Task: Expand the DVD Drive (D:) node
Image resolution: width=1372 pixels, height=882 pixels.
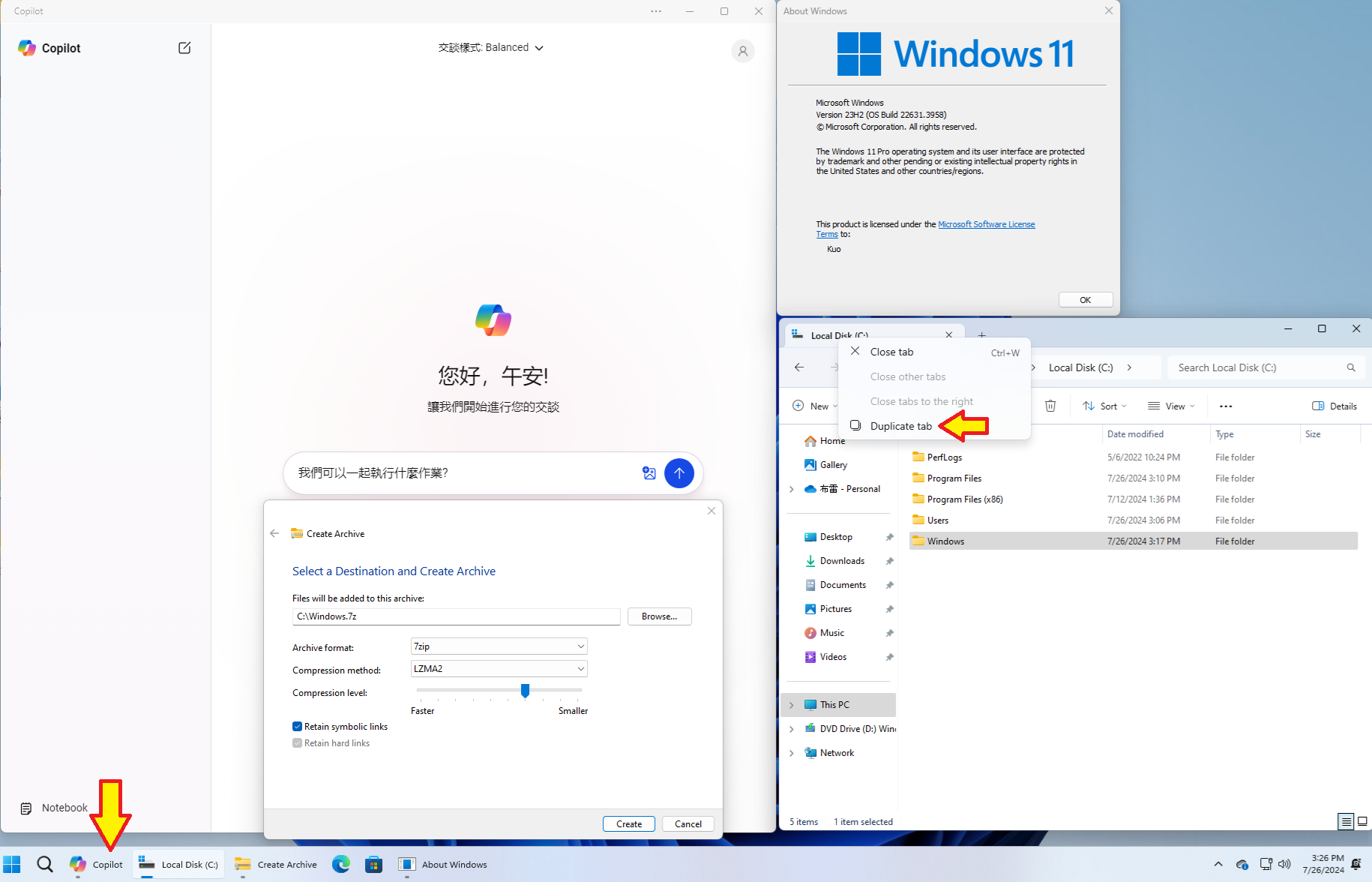Action: point(792,729)
